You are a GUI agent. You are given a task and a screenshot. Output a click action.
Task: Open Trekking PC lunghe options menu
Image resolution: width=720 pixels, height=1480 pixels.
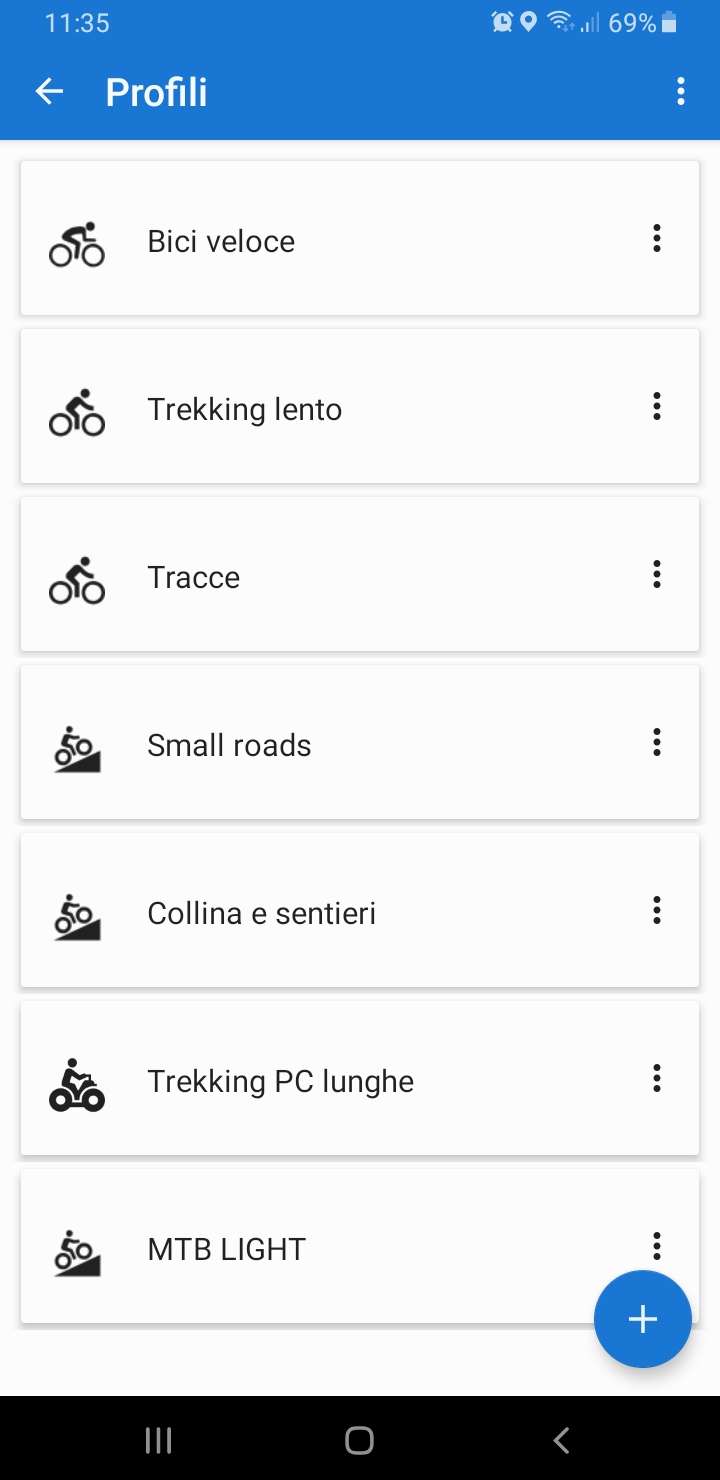click(x=657, y=1078)
